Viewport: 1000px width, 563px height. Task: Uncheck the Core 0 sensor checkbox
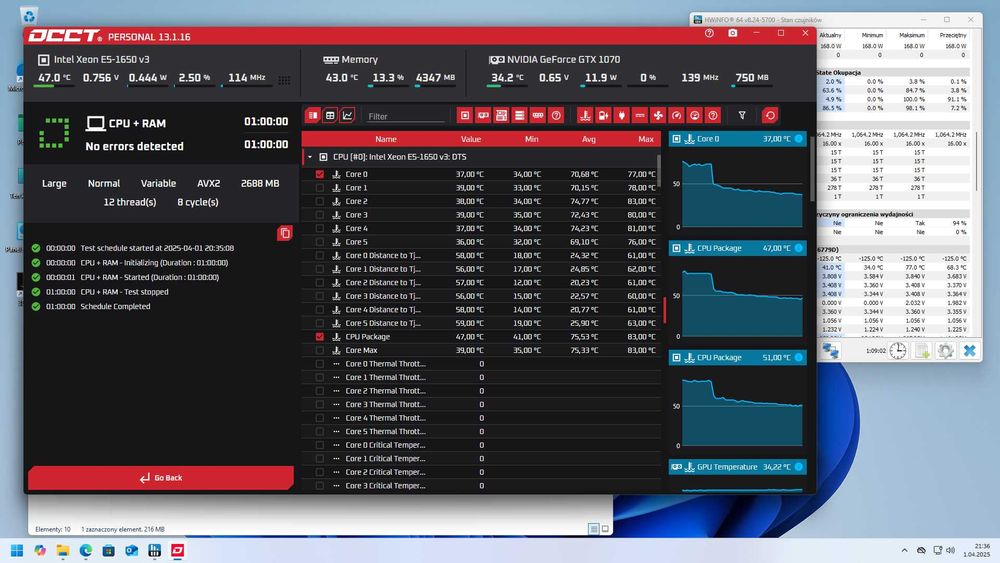click(x=320, y=174)
